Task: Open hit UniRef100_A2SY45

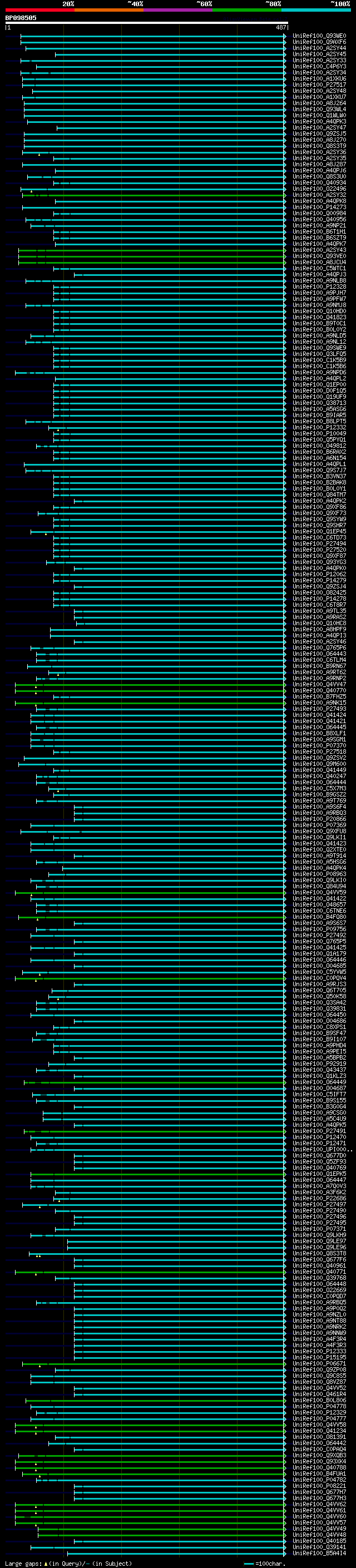Action: coord(319,54)
